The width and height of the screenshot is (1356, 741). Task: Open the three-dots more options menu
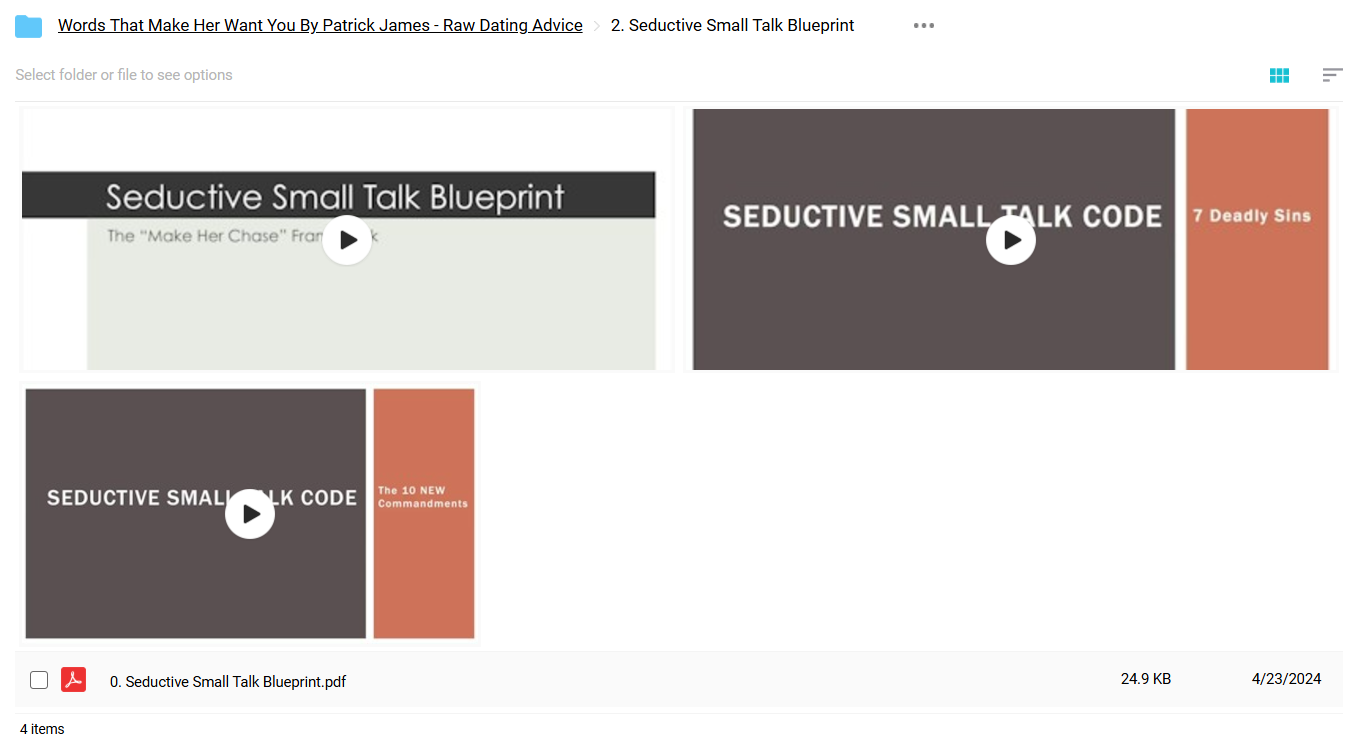pyautogui.click(x=924, y=26)
